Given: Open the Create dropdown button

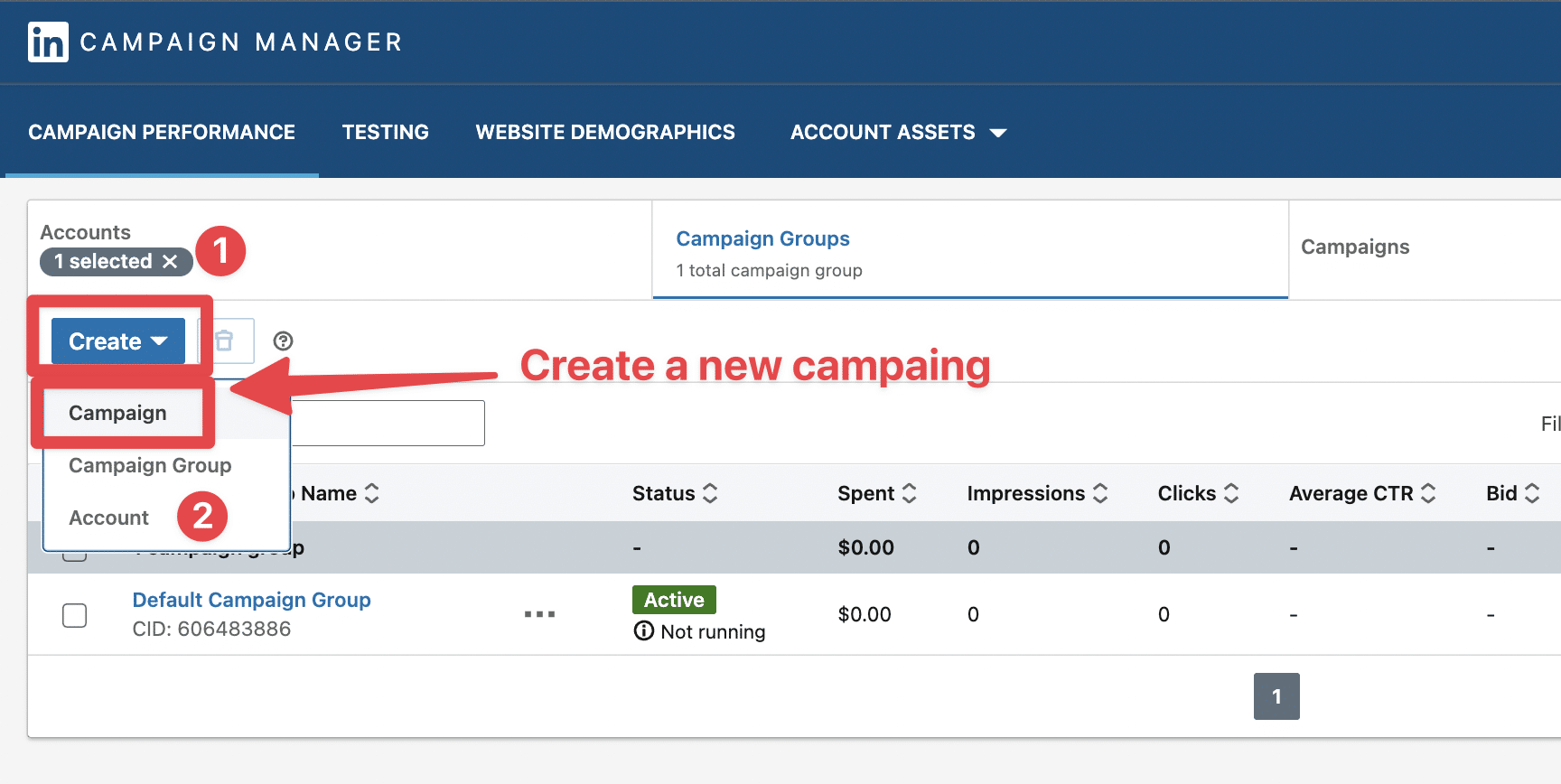Looking at the screenshot, I should pos(118,341).
